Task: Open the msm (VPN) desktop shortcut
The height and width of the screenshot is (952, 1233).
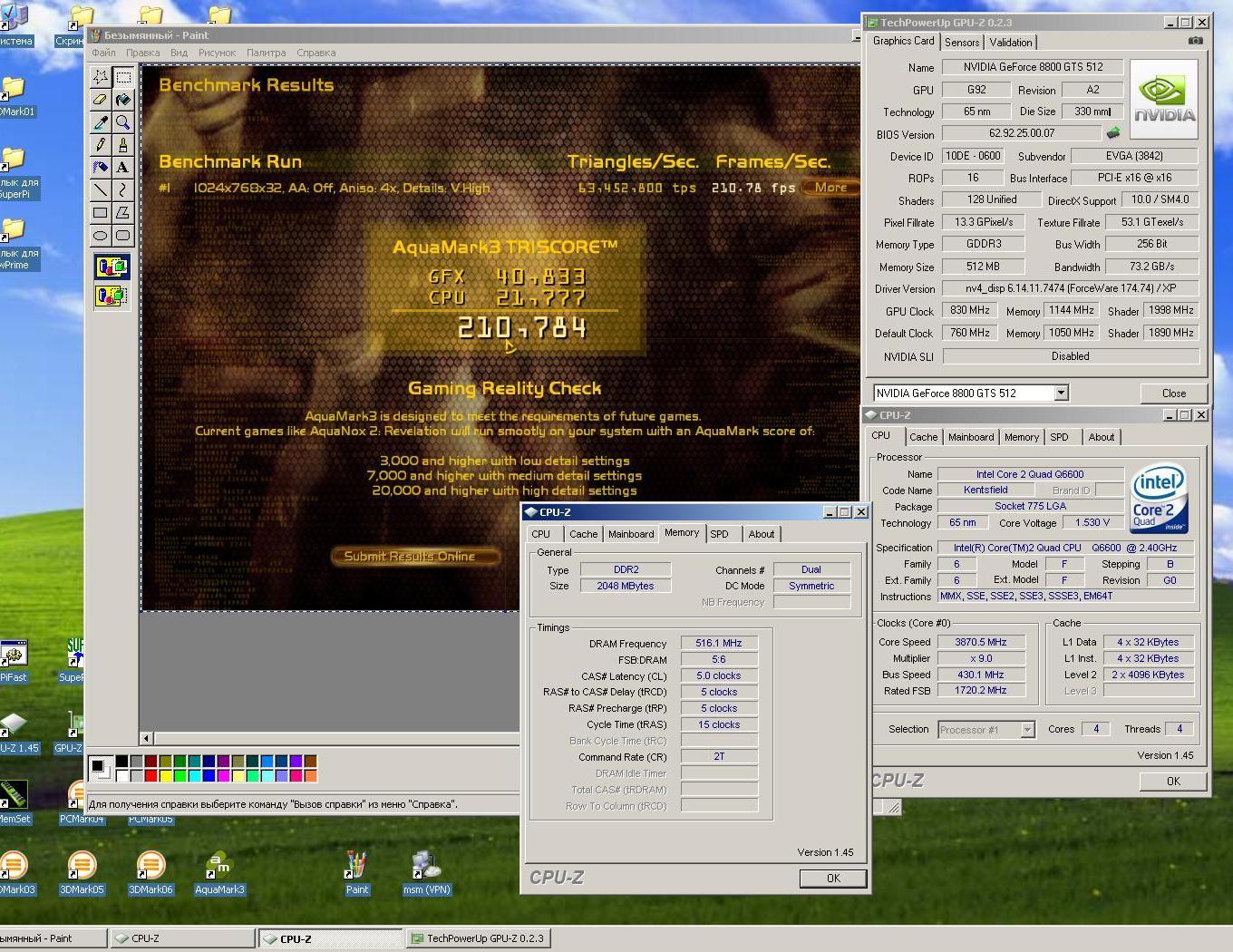Action: [426, 874]
